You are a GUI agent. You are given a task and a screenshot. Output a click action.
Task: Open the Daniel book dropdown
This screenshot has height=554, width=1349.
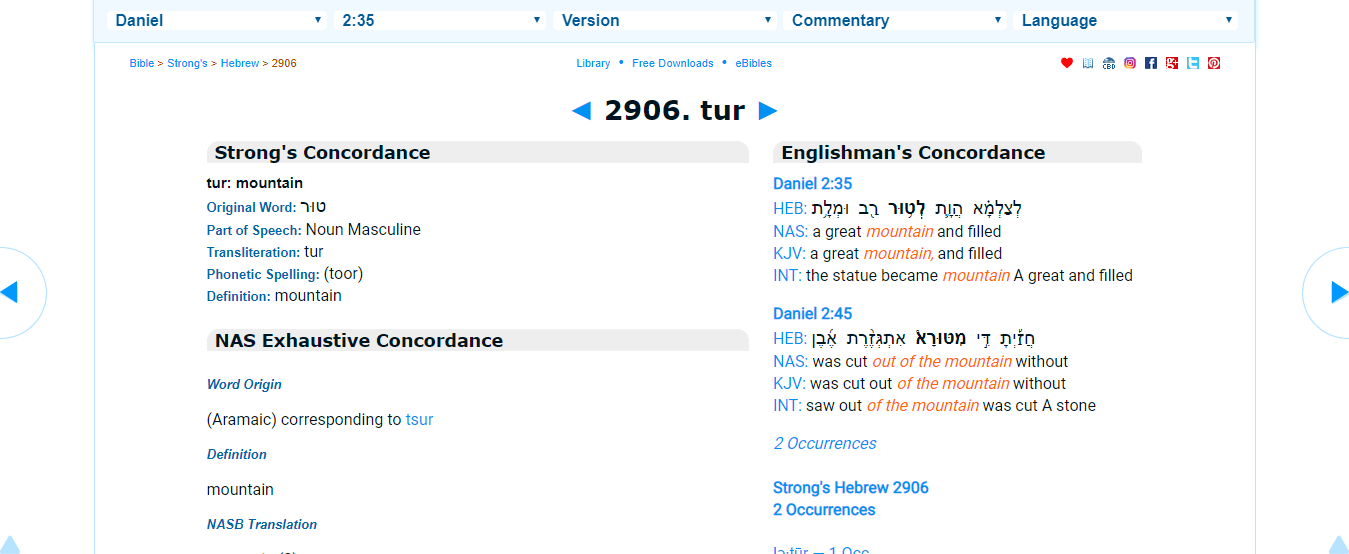[x=218, y=20]
